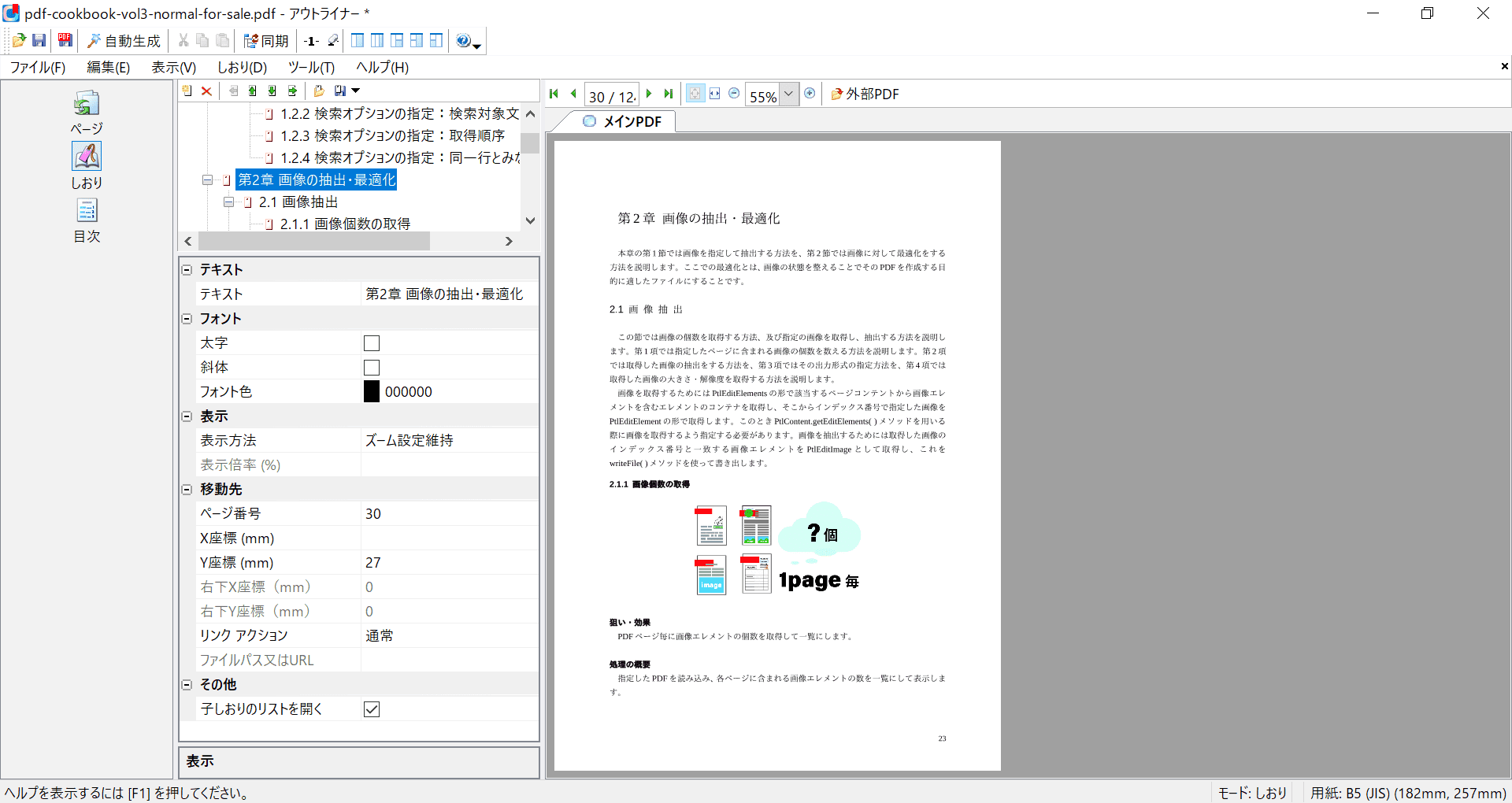Collapse the 第2章 tree node
This screenshot has width=1512, height=803.
pos(207,180)
